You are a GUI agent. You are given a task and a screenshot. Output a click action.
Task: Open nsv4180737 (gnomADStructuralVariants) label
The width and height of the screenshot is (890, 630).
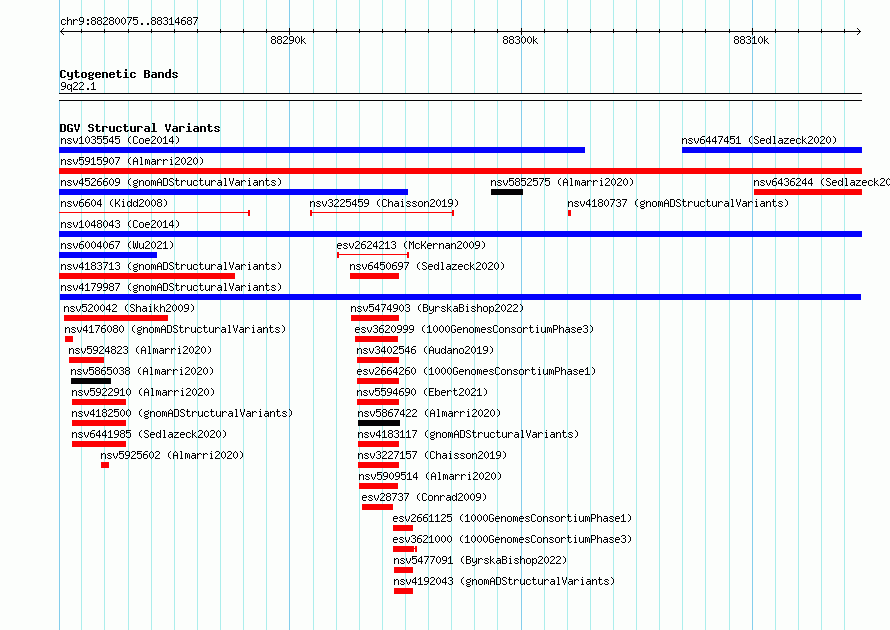click(678, 203)
